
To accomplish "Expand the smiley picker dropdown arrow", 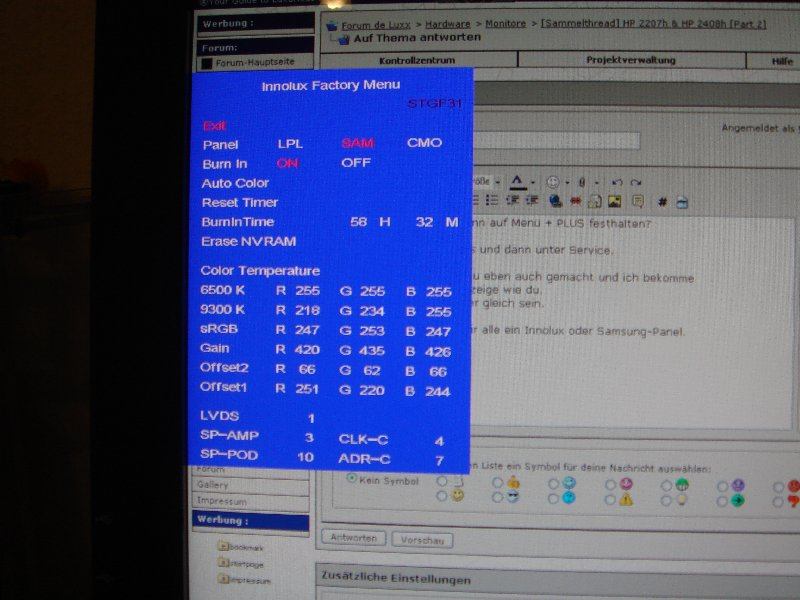I will tap(567, 182).
